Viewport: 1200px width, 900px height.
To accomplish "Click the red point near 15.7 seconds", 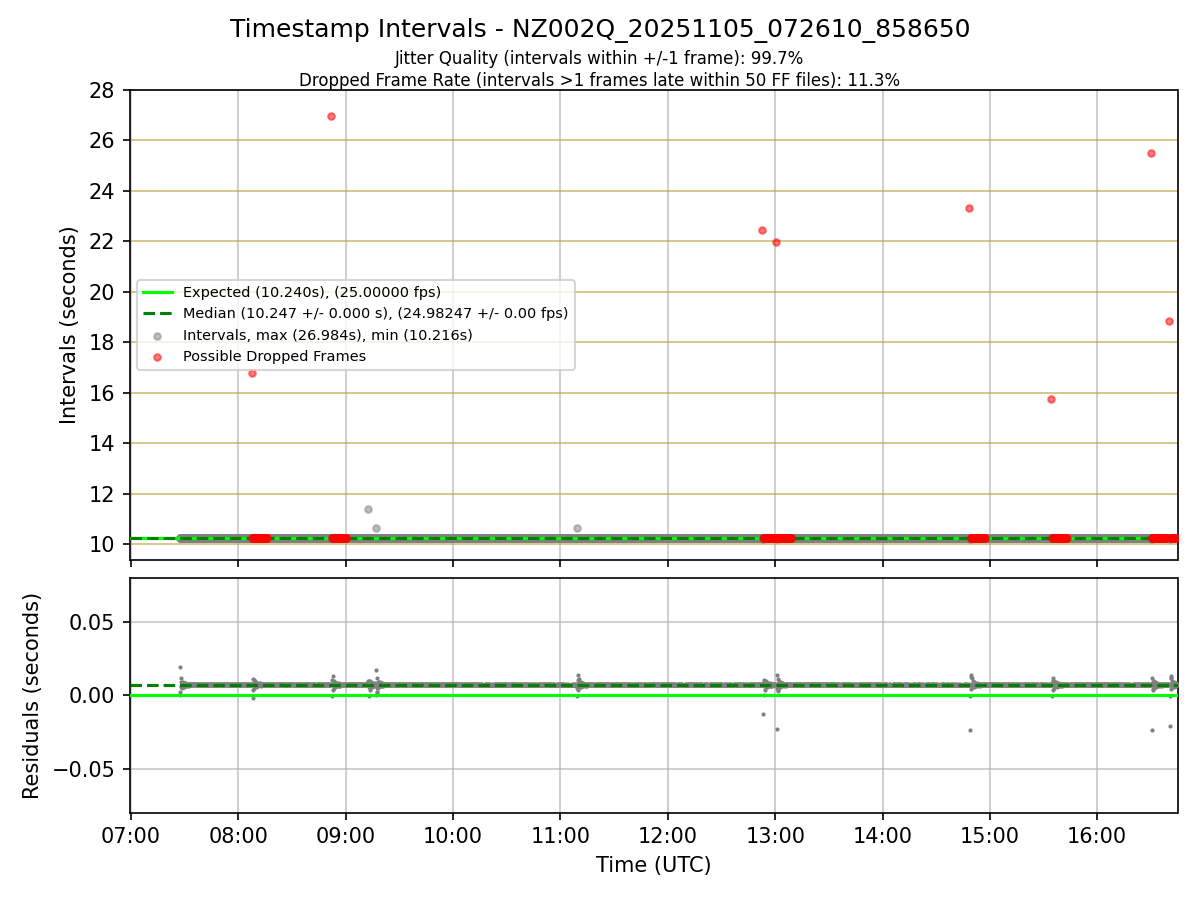I will pyautogui.click(x=1051, y=399).
